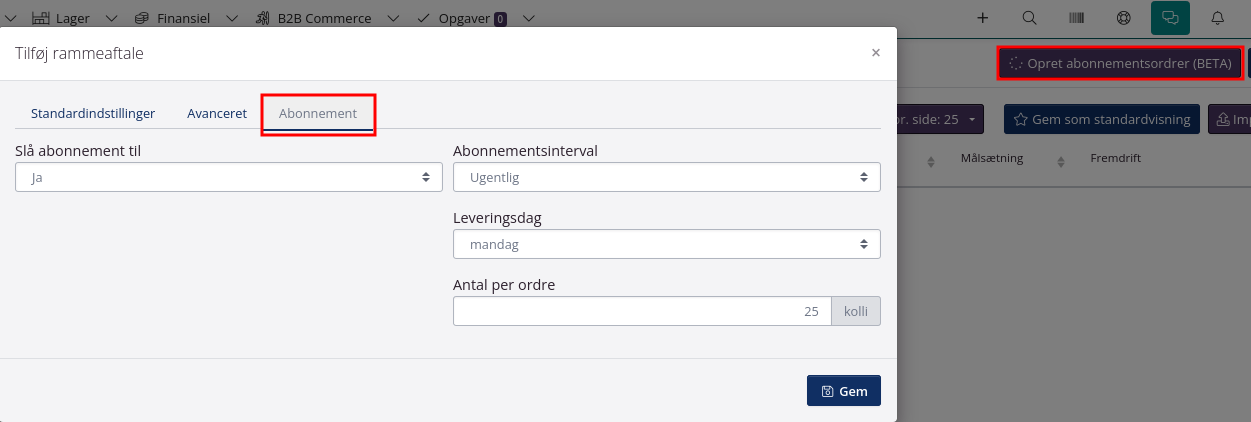This screenshot has width=1251, height=422.
Task: Open 'Slå abonnement til' dropdown
Action: pyautogui.click(x=229, y=177)
